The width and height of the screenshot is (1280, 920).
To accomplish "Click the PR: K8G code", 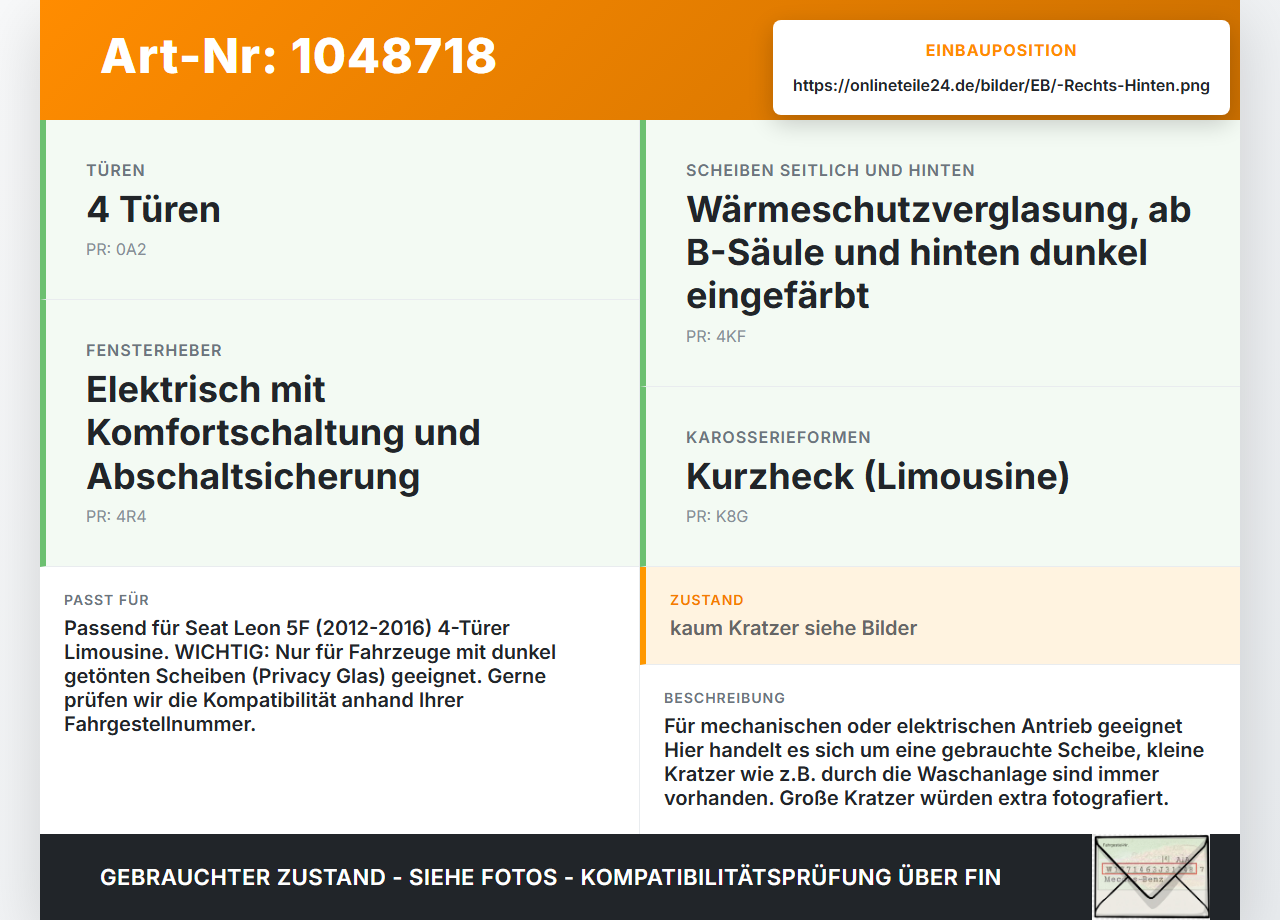I will coord(717,516).
